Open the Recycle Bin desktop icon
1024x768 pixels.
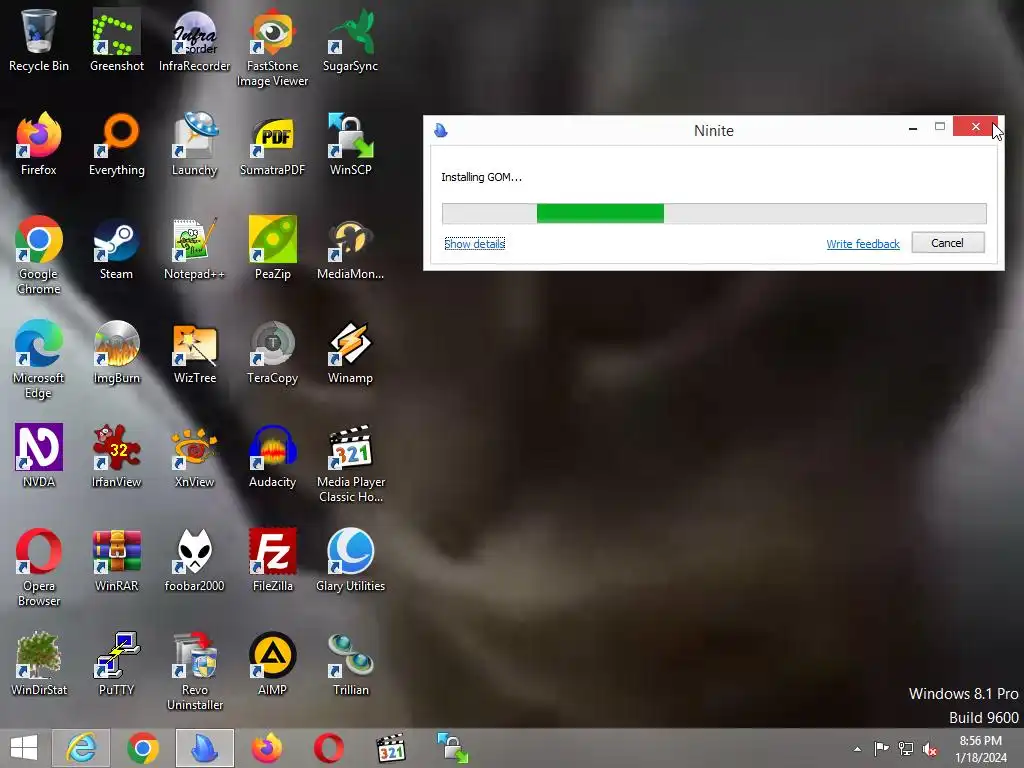pyautogui.click(x=39, y=39)
